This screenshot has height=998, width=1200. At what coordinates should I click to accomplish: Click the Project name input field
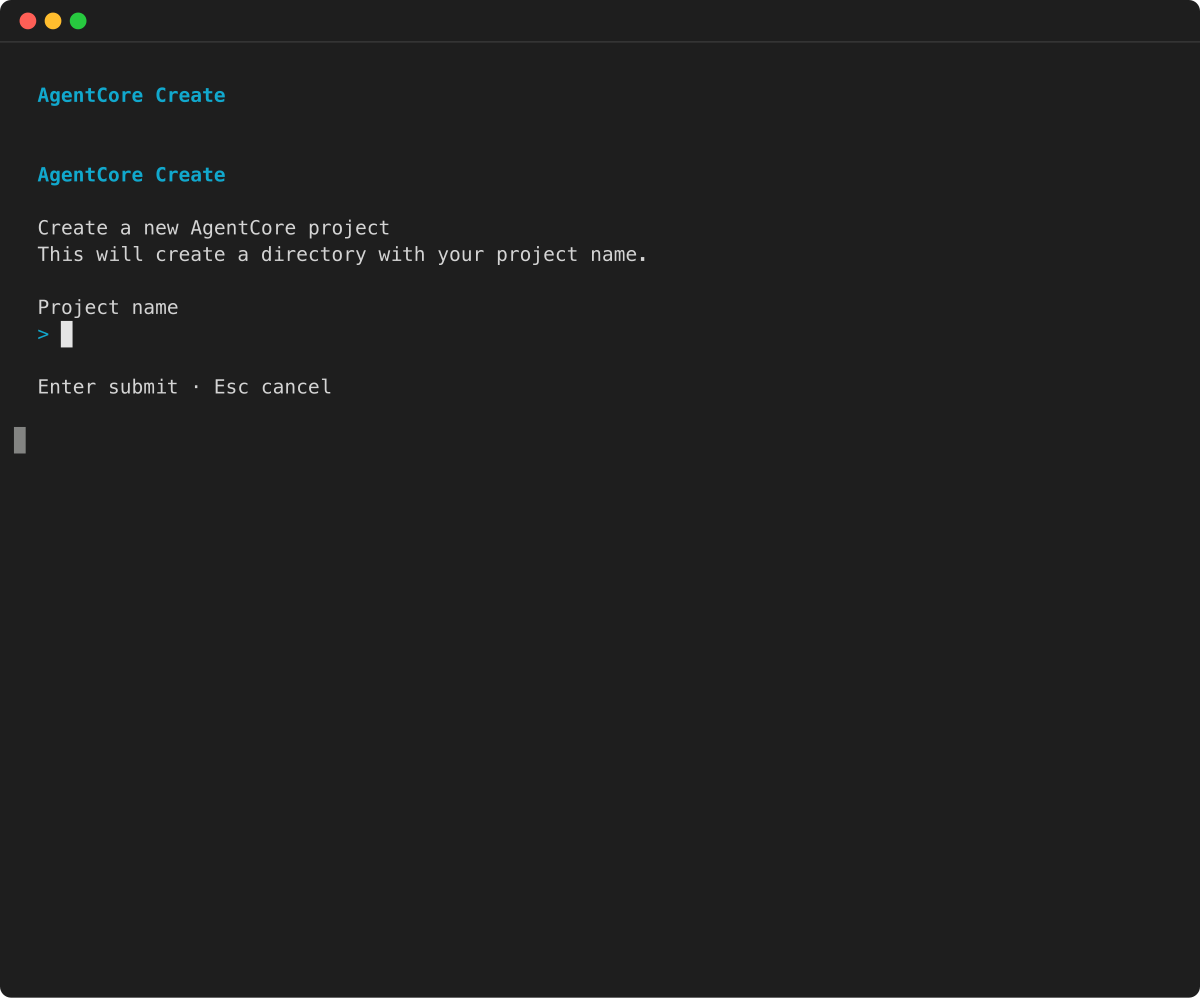[66, 334]
